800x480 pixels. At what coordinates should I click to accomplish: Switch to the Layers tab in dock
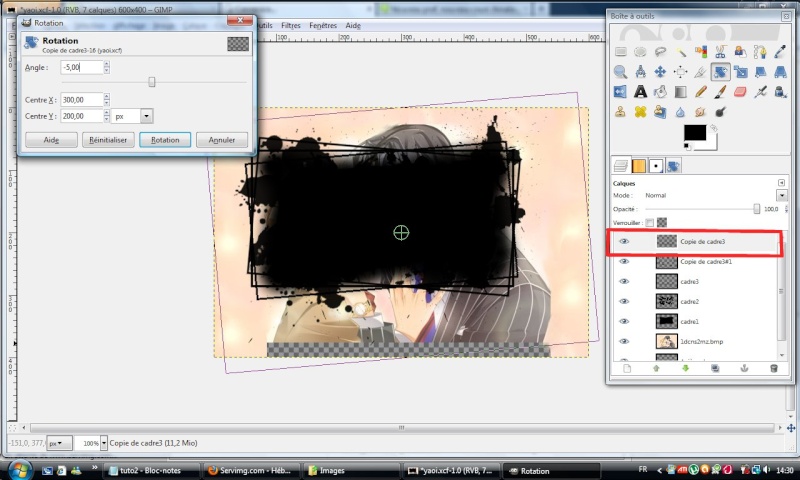621,166
